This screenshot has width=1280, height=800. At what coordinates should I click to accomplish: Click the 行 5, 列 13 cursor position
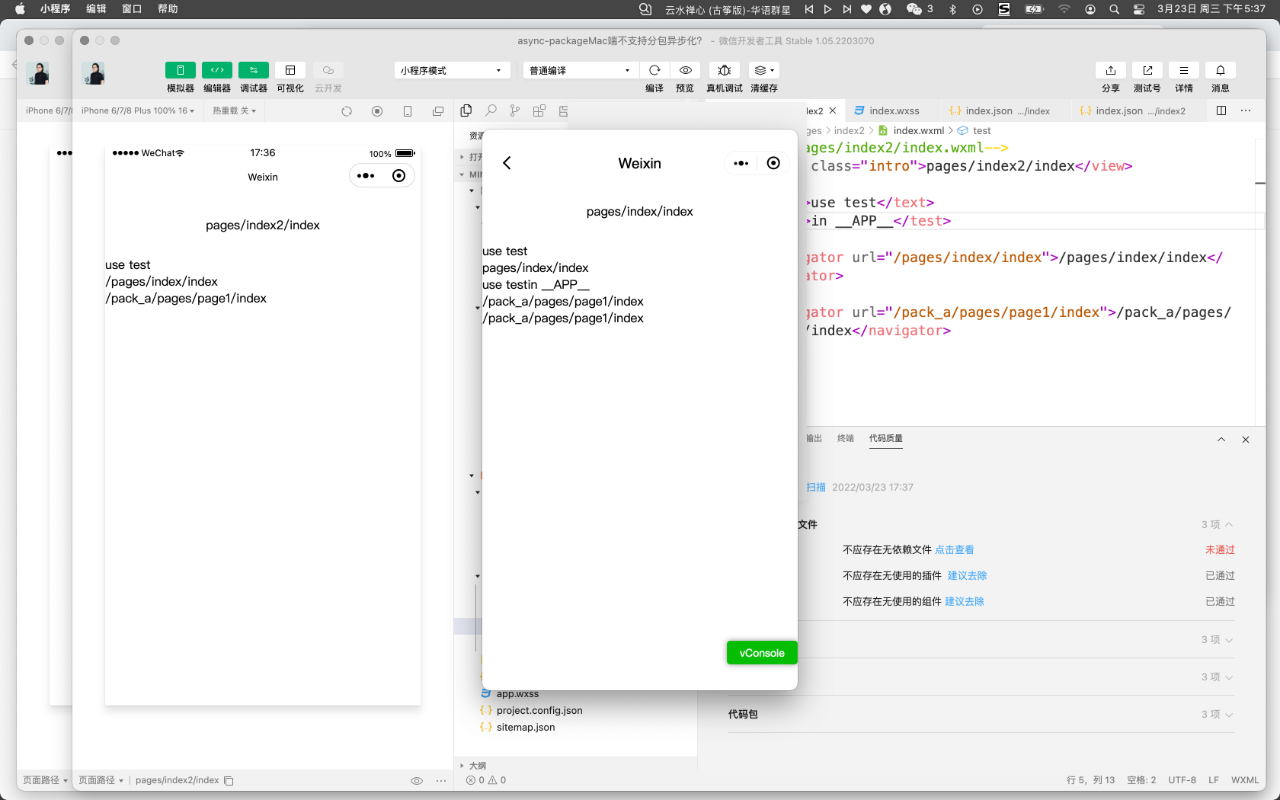[x=1091, y=780]
